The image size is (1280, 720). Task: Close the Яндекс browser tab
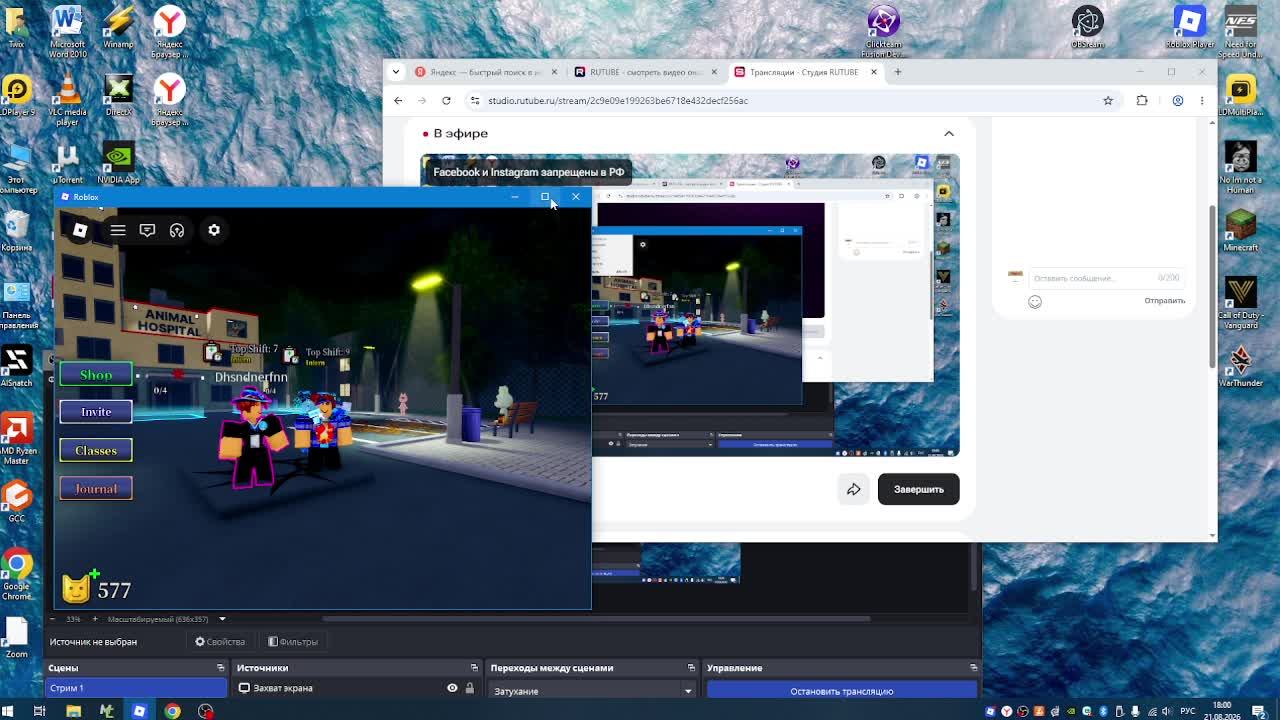553,72
